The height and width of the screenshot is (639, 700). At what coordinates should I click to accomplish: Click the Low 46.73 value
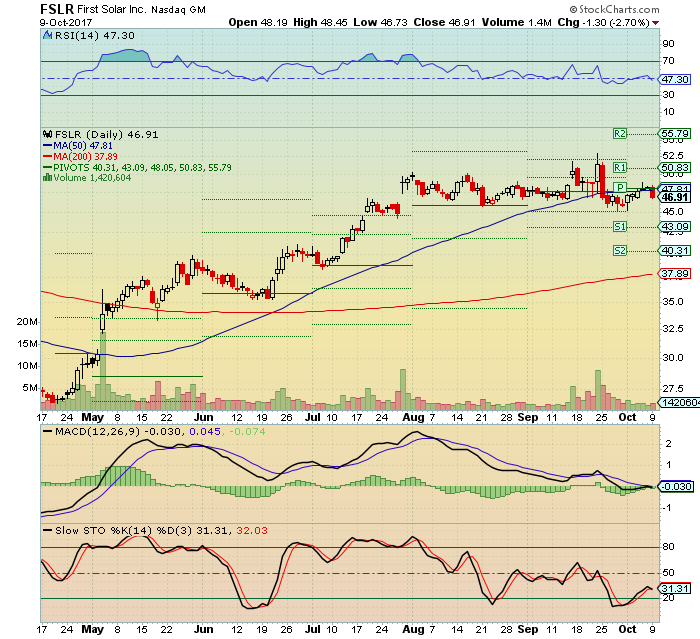[380, 22]
